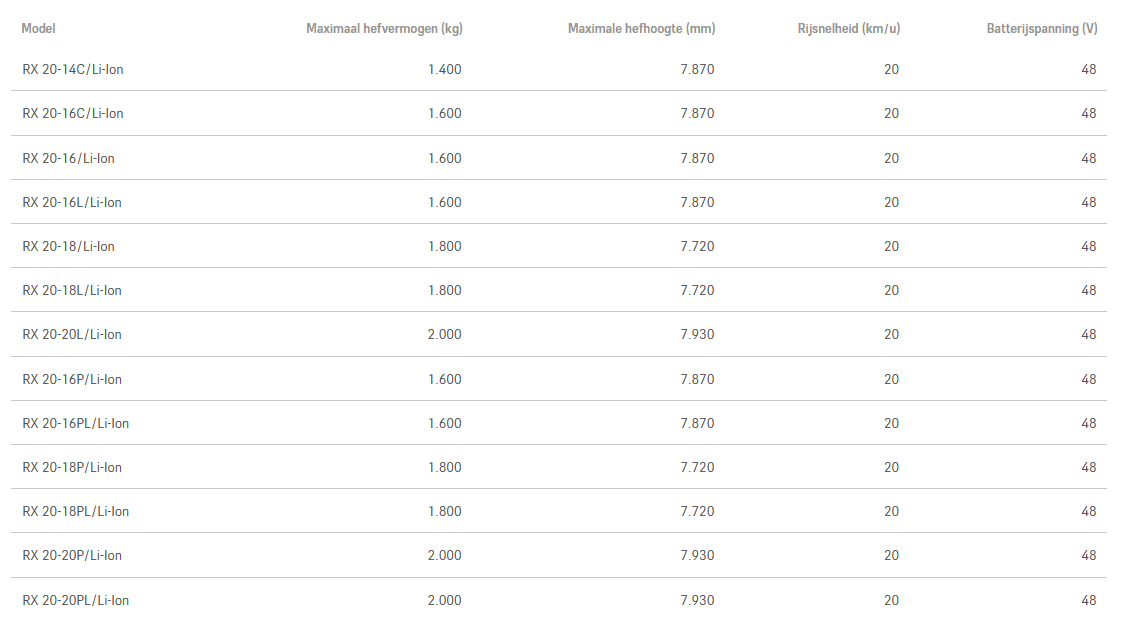1135x637 pixels.
Task: Select the RX 20-18P/Li-Ion model name
Action: pos(72,467)
